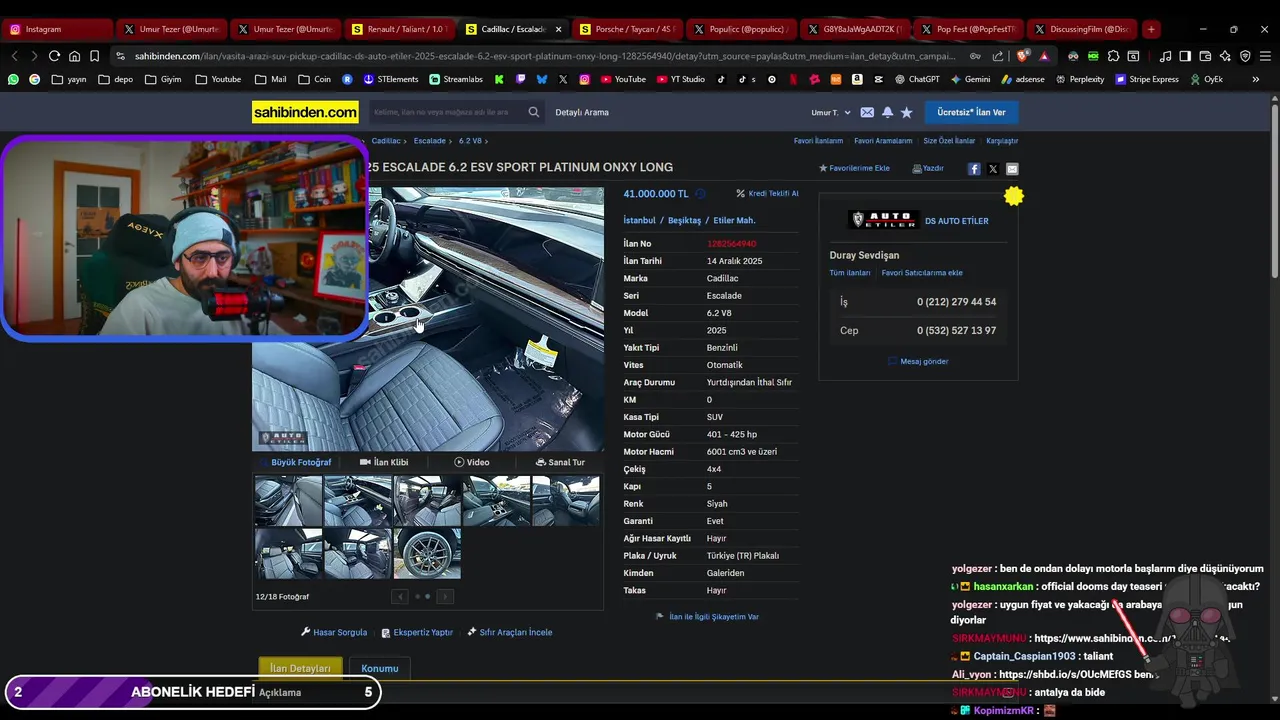1280x720 pixels.
Task: Select the İlan Detayları tab
Action: [300, 668]
